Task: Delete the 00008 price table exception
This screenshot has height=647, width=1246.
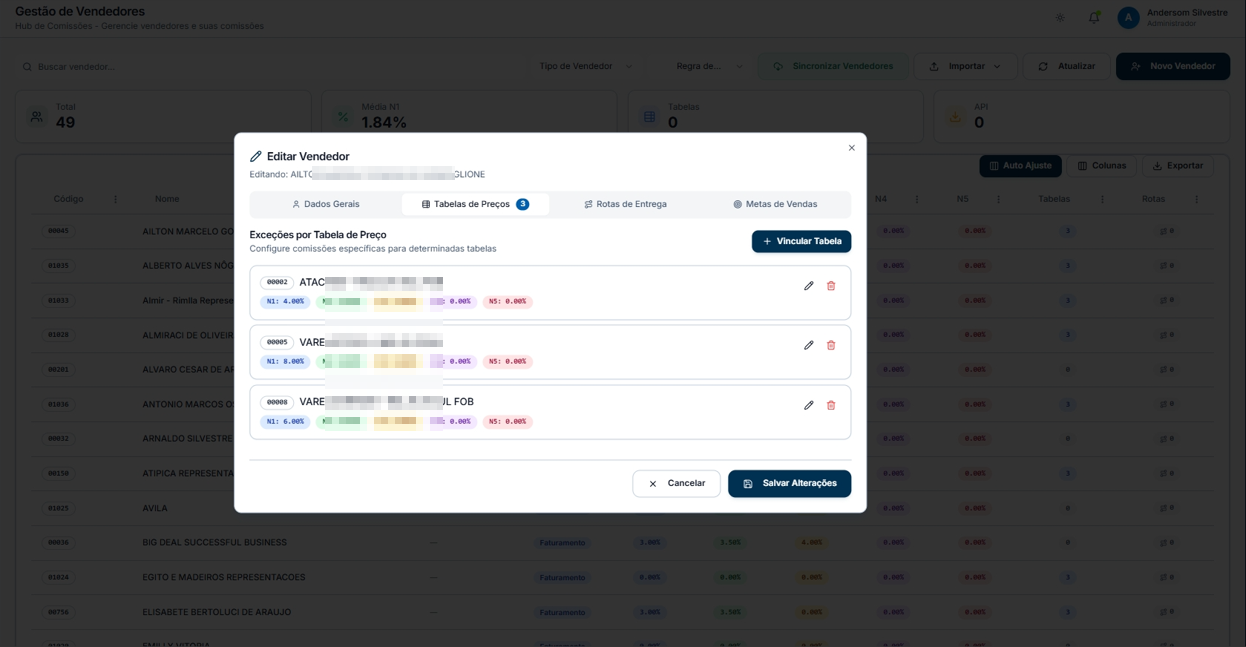Action: click(831, 406)
